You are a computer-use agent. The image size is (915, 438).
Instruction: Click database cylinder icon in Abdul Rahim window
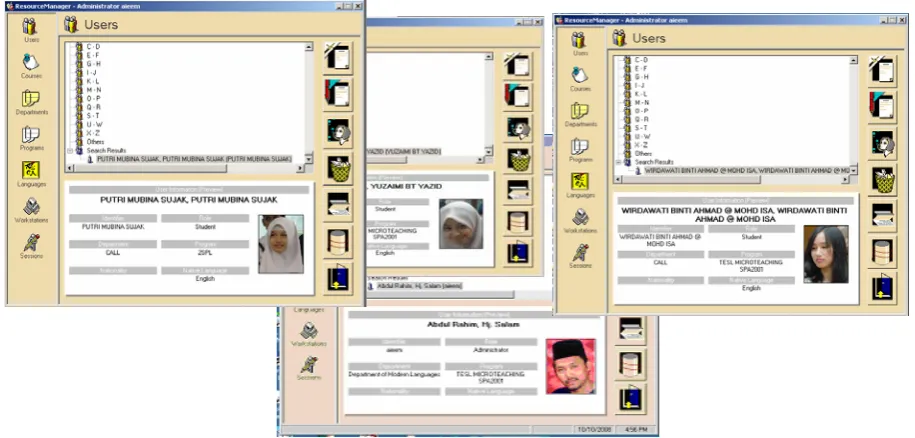[630, 364]
